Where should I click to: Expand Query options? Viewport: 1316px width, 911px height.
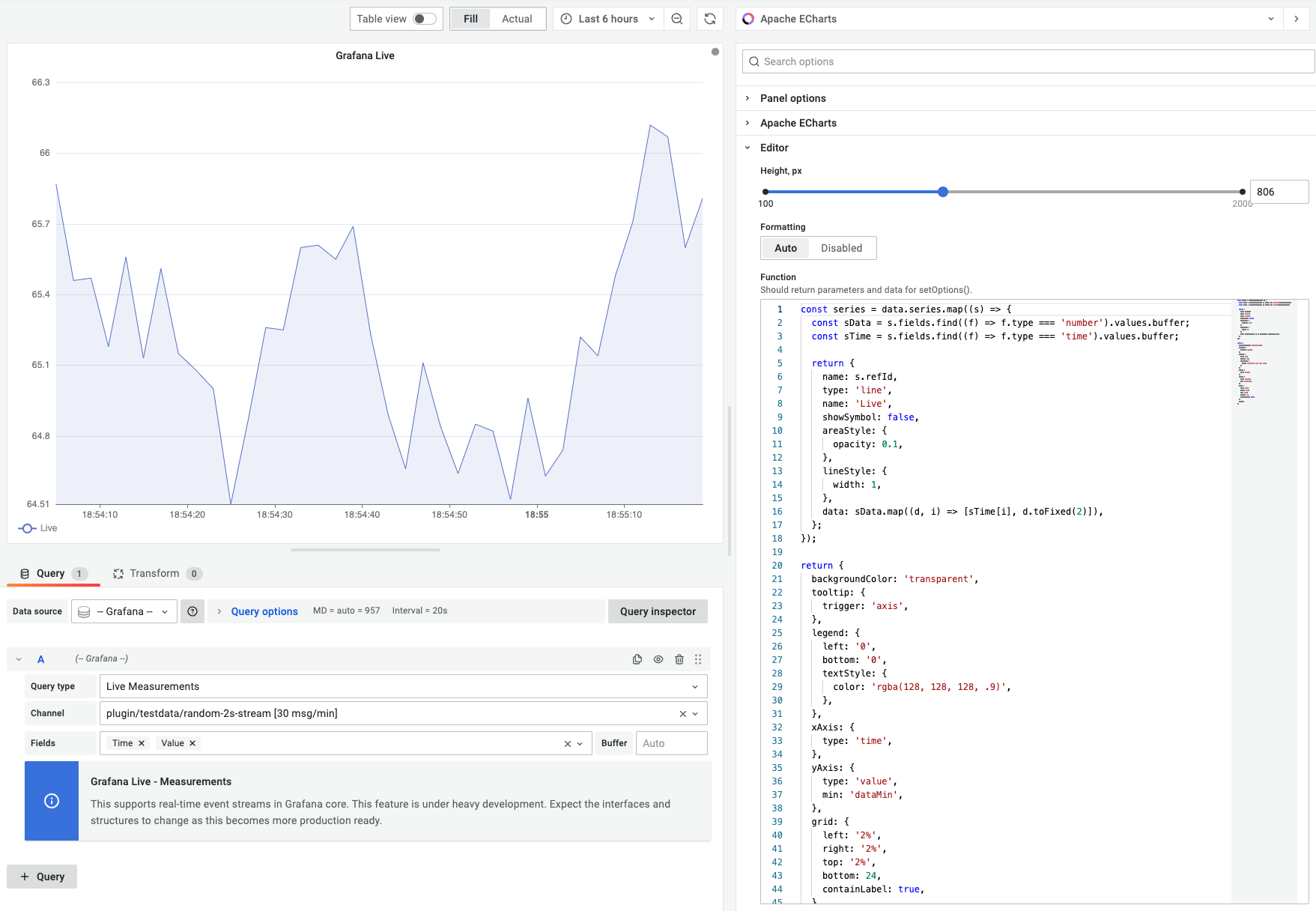point(264,611)
